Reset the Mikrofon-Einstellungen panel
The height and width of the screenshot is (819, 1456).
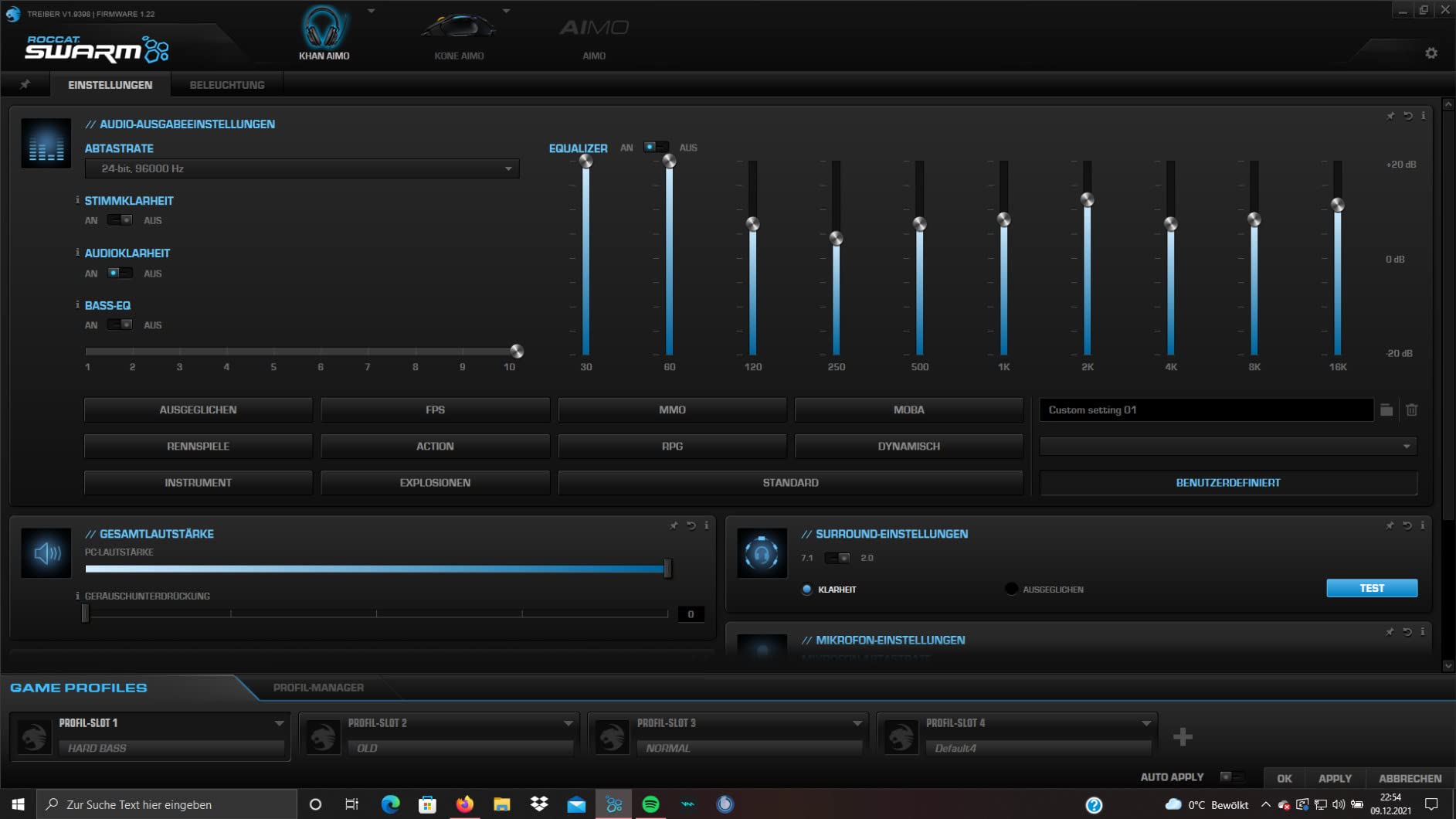(1407, 632)
